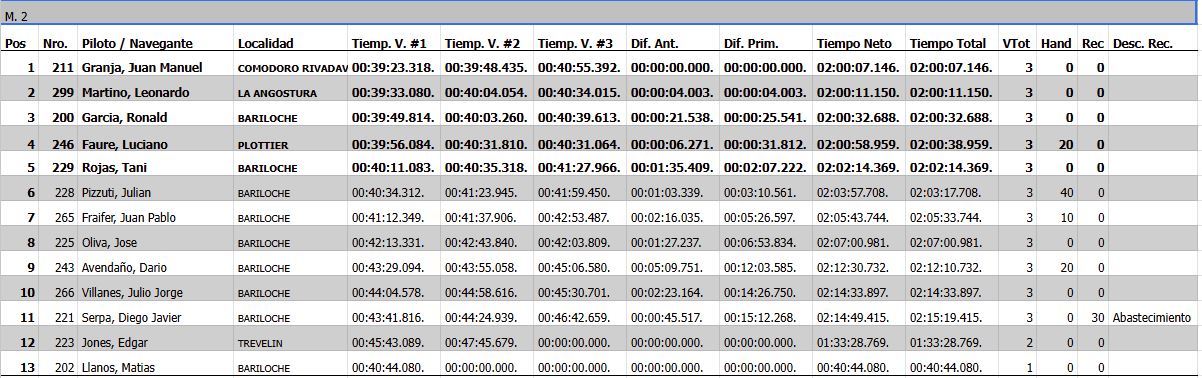Select pilot Martino, Leonardo
This screenshot has height=378, width=1202.
coord(134,93)
